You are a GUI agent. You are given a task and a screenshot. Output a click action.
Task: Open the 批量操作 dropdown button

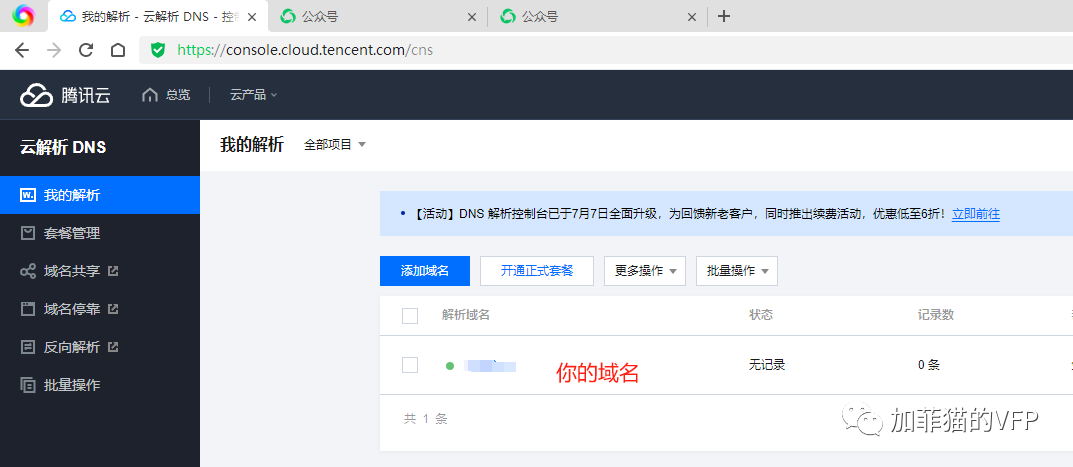(x=737, y=270)
